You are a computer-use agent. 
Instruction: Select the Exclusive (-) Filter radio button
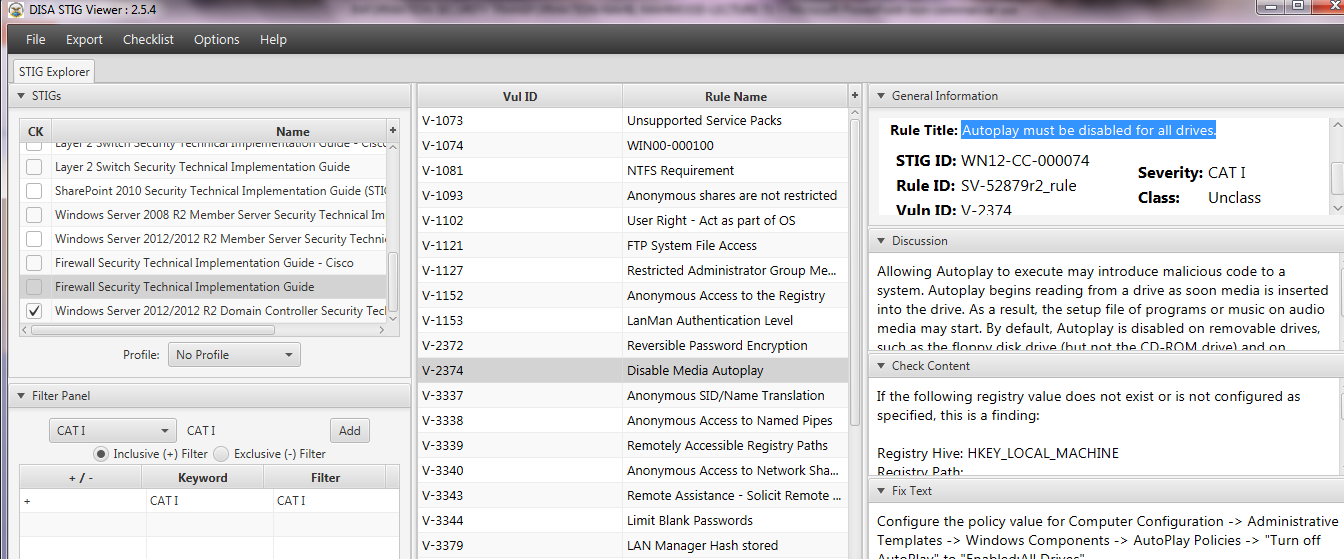tap(221, 454)
